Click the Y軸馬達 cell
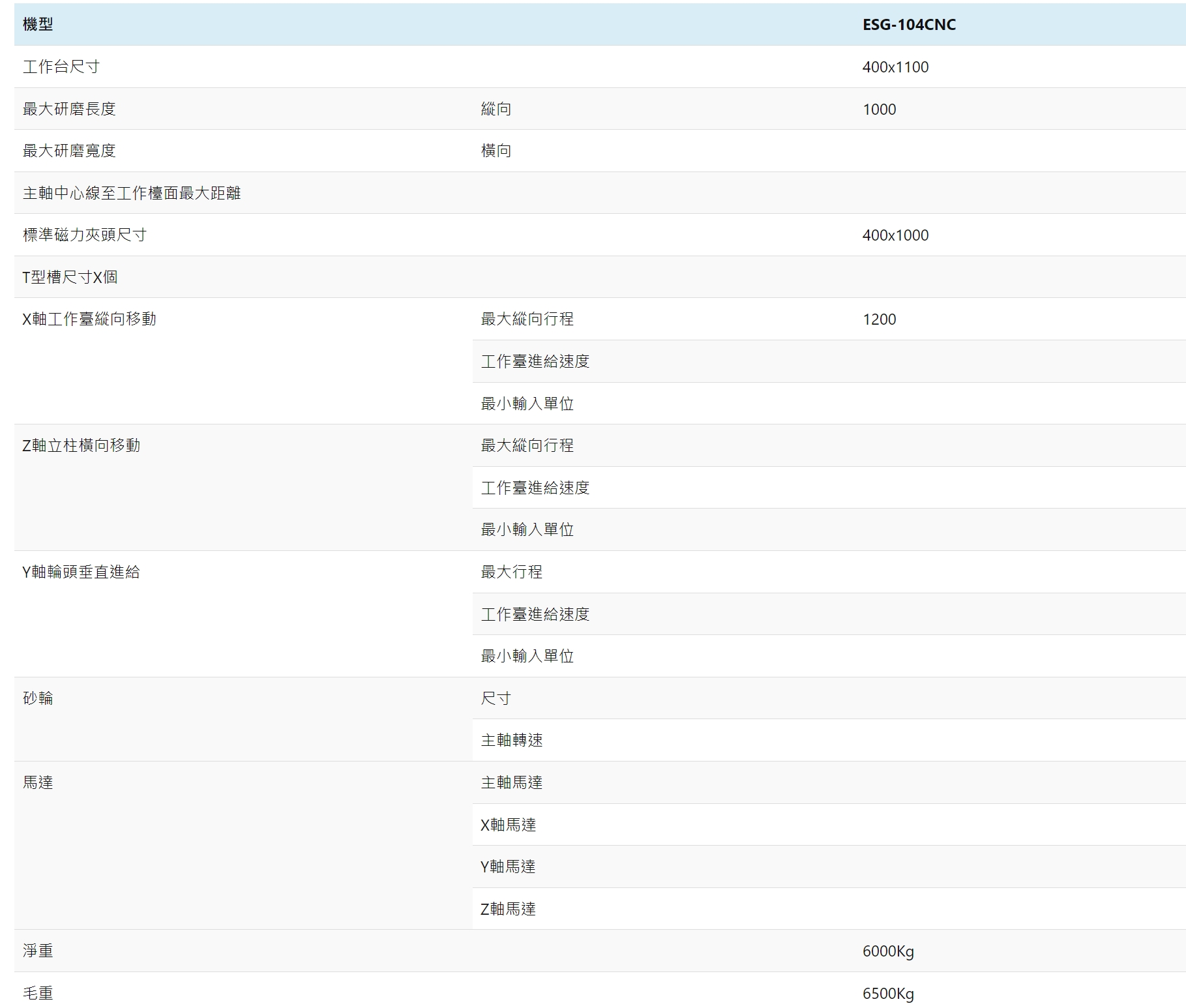Viewport: 1186px width, 1008px height. pyautogui.click(x=509, y=867)
